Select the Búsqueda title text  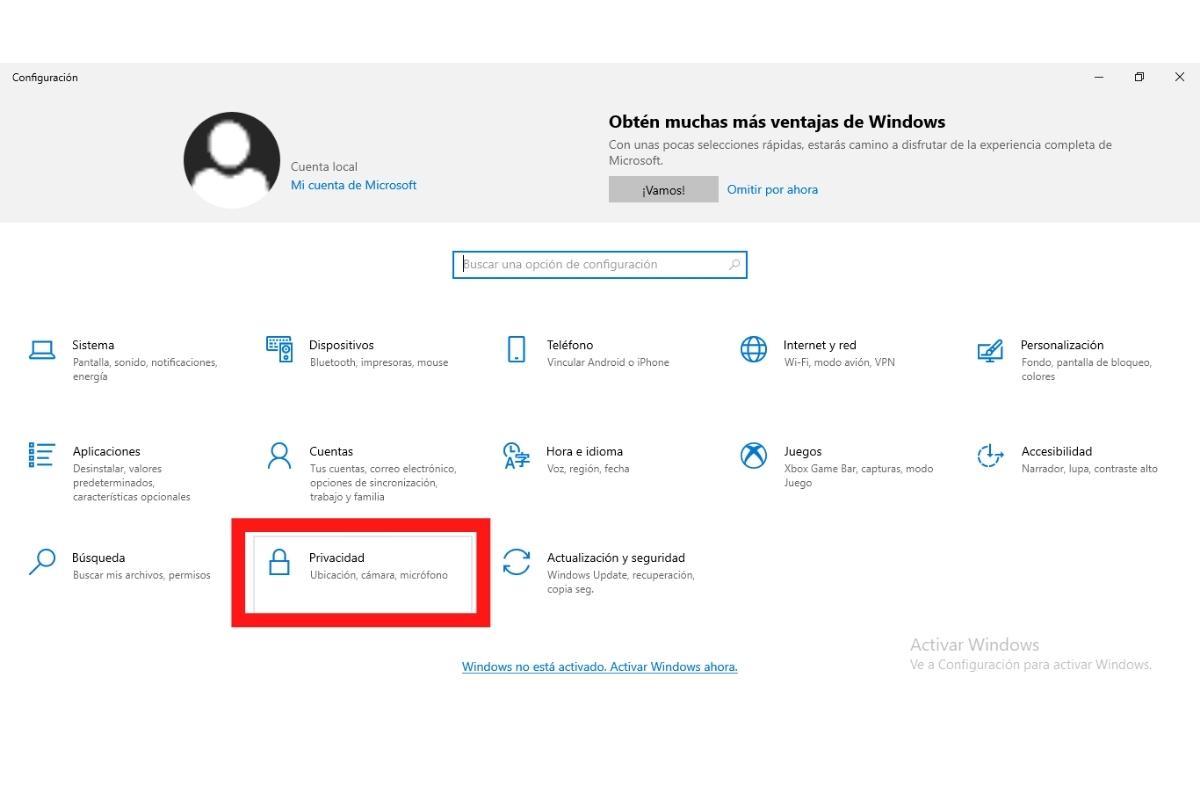tap(99, 558)
